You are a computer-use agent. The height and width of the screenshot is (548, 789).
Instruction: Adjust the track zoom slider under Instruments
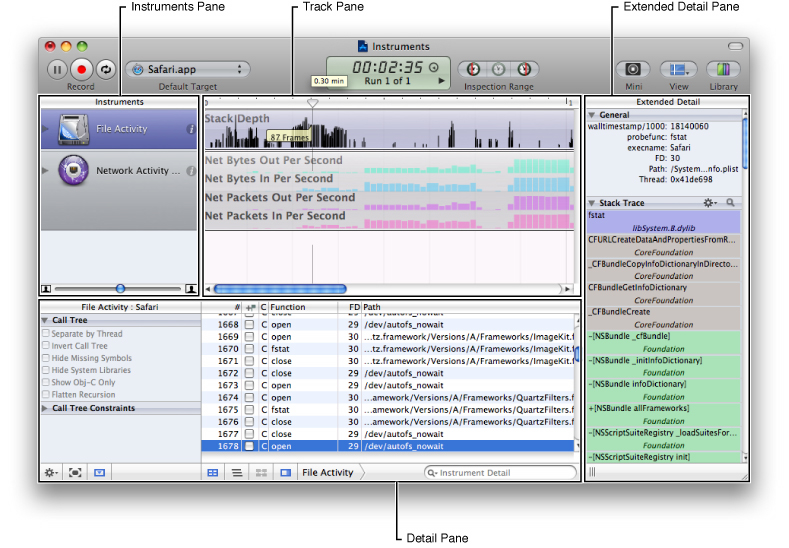pyautogui.click(x=120, y=288)
